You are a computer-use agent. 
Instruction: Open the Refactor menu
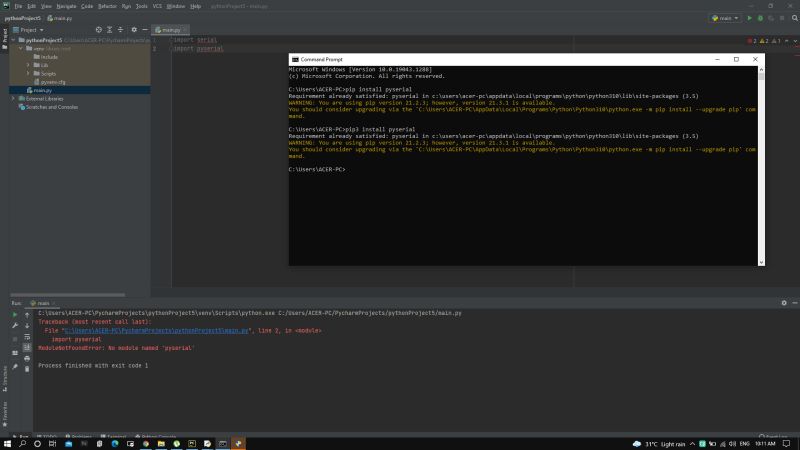(x=107, y=6)
